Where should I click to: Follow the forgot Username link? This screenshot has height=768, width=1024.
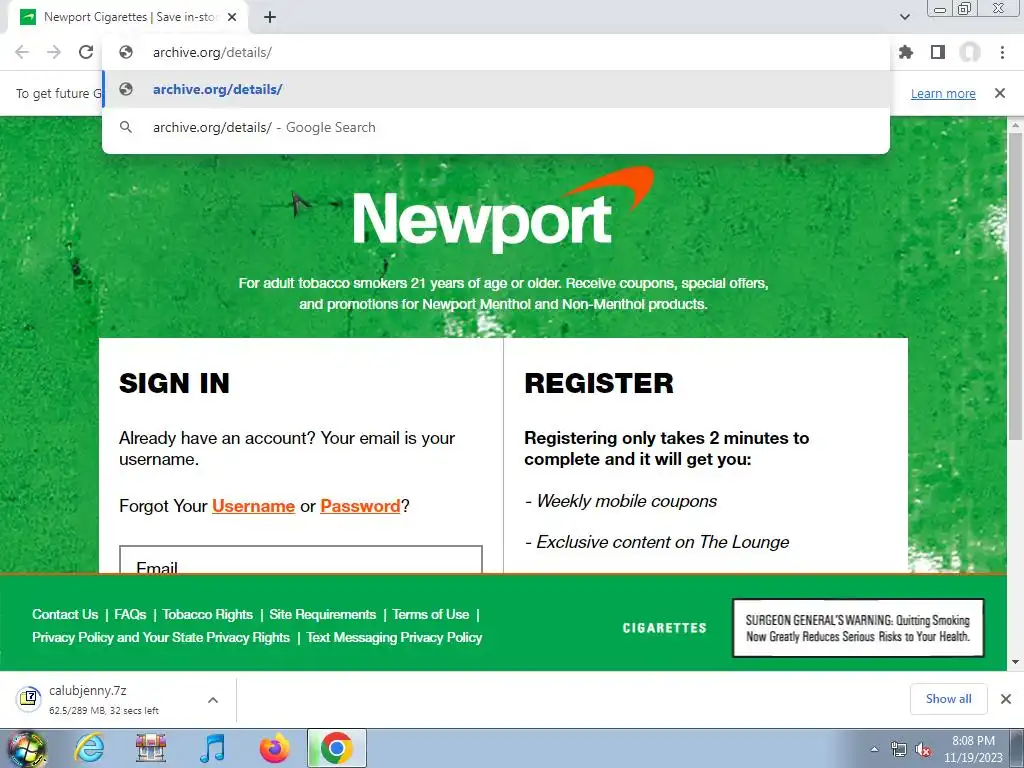click(x=253, y=506)
